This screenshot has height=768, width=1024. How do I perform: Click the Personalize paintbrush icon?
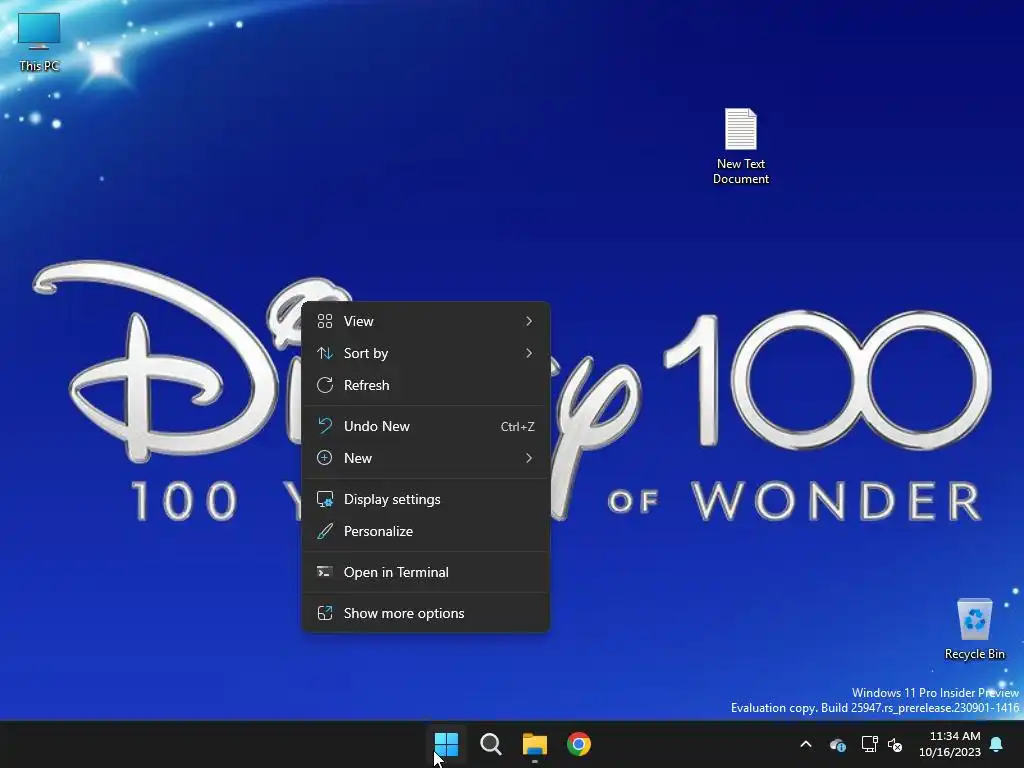pyautogui.click(x=325, y=532)
